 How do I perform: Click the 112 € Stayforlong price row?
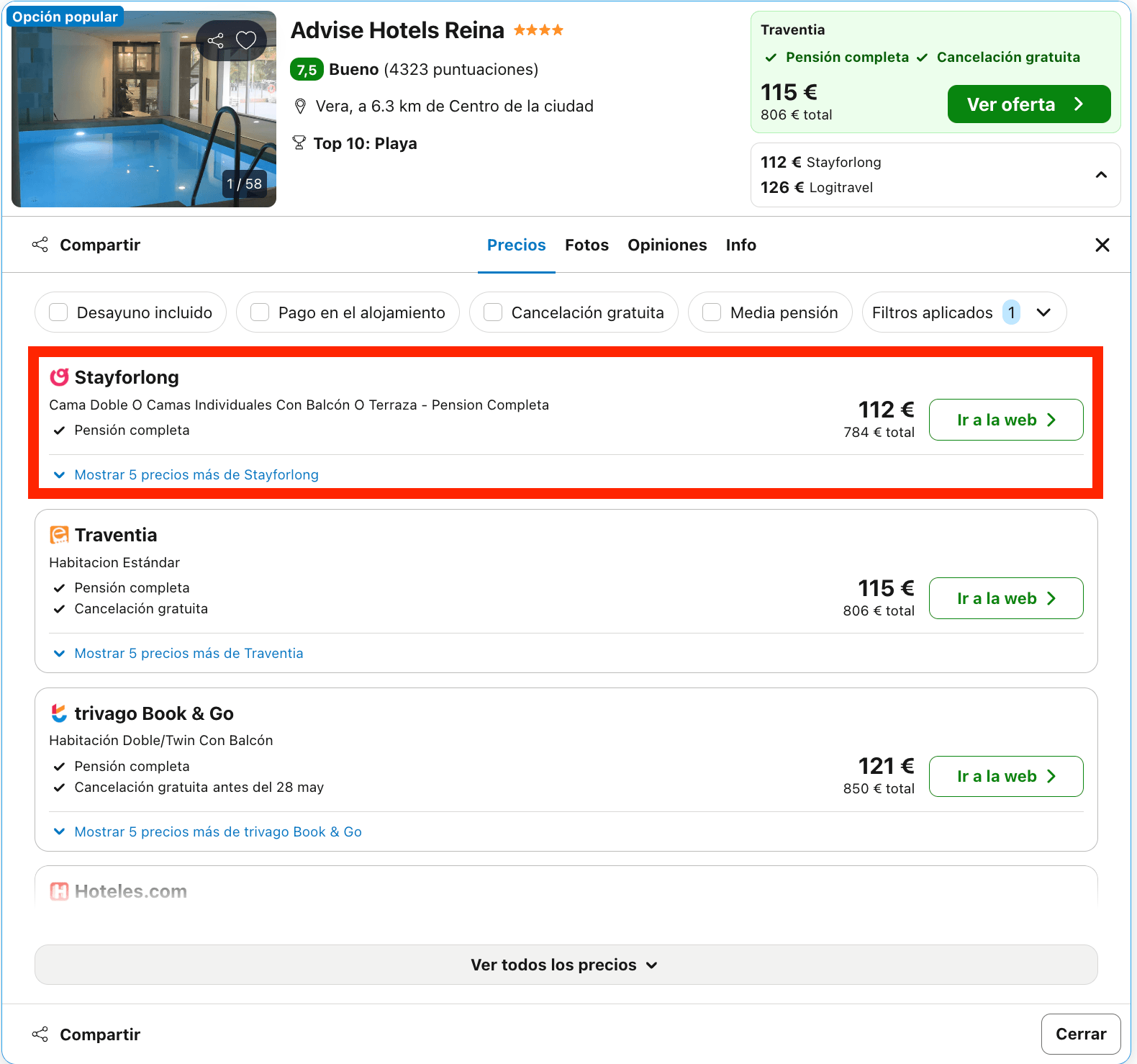(820, 162)
